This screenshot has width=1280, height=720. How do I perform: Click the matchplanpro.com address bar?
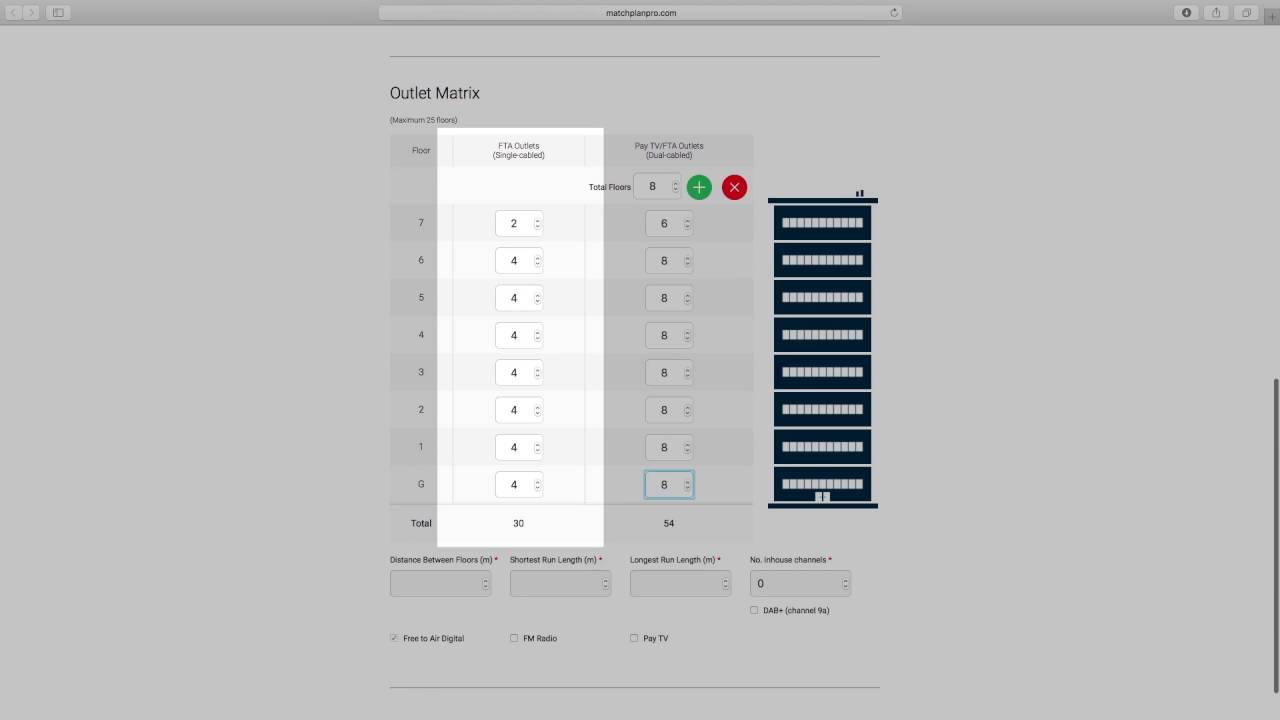[640, 13]
